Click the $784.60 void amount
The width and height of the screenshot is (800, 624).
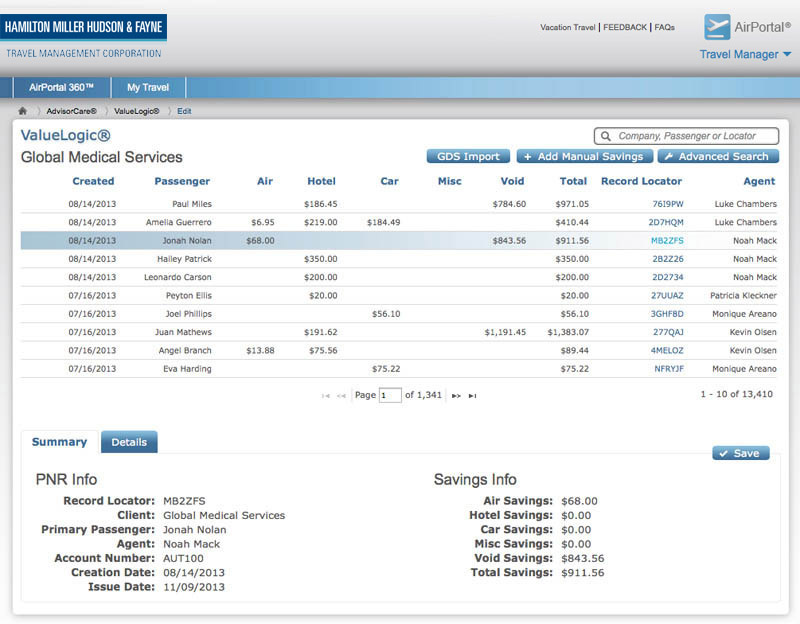pos(509,204)
